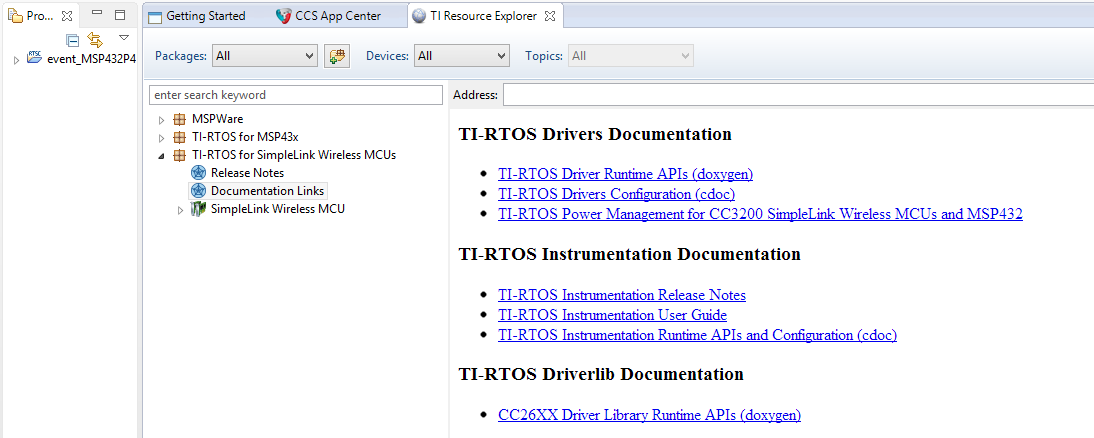This screenshot has height=438, width=1094.
Task: Open the Devices dropdown
Action: [x=462, y=56]
